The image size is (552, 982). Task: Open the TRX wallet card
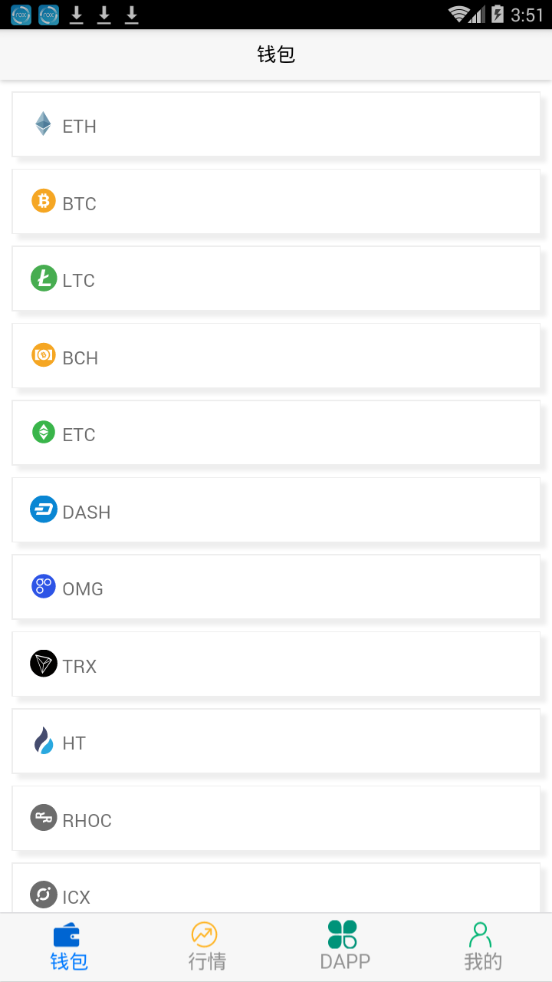tap(276, 664)
